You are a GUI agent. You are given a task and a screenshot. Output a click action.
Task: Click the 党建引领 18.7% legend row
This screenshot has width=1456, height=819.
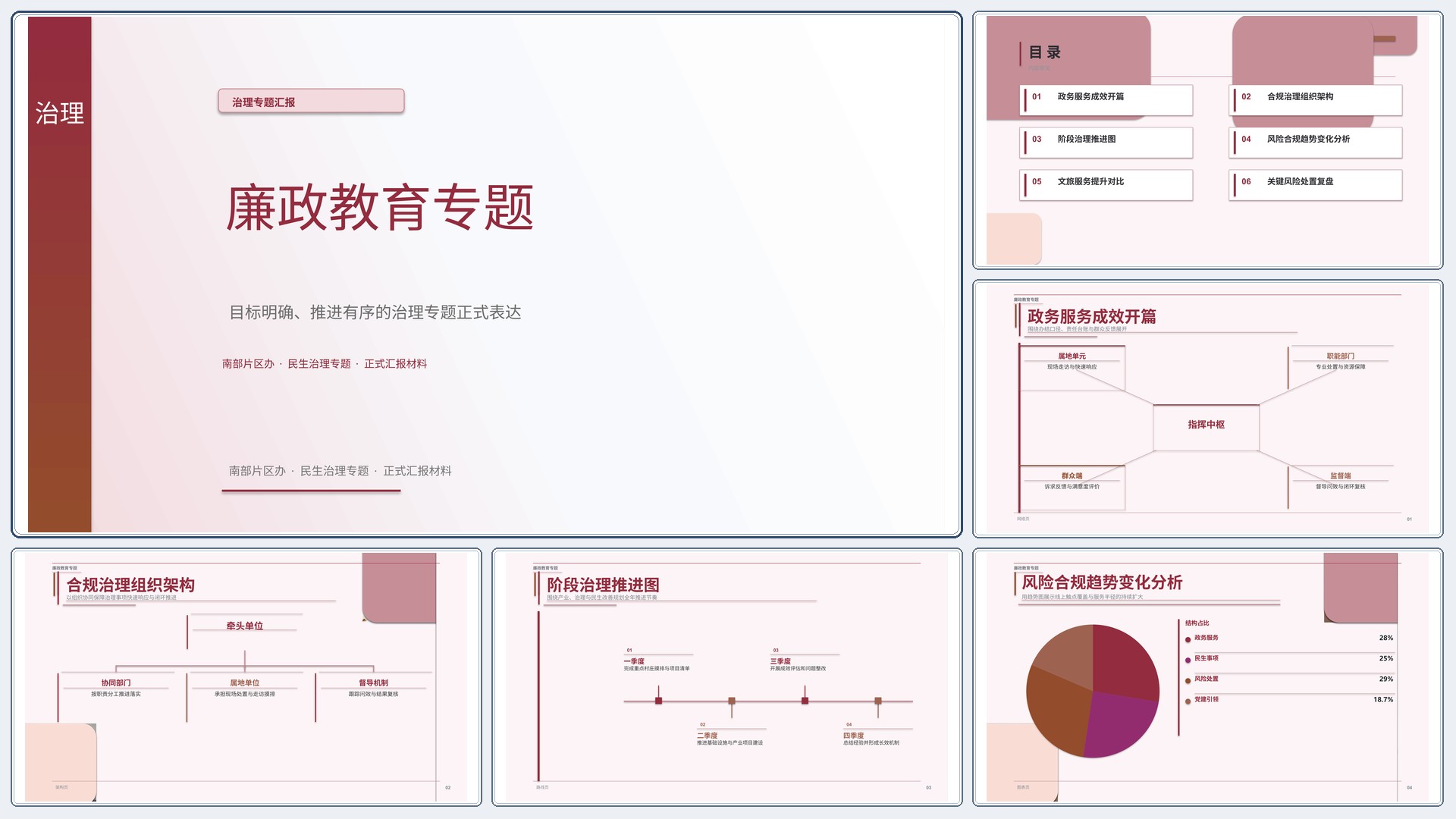click(x=1289, y=699)
